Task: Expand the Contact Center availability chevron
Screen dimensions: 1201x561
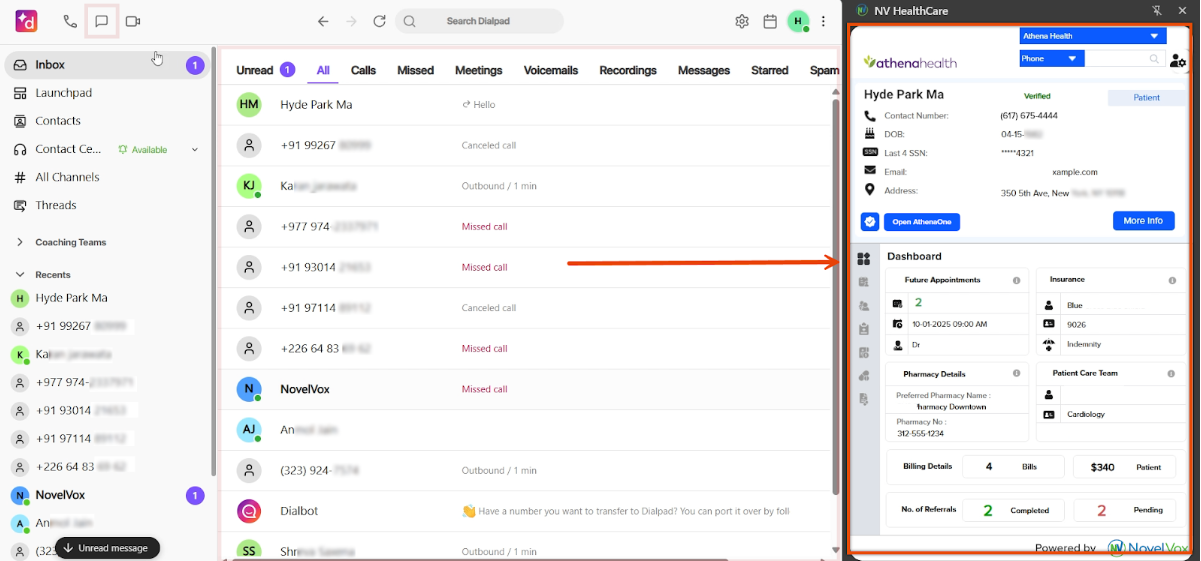Action: click(x=195, y=150)
